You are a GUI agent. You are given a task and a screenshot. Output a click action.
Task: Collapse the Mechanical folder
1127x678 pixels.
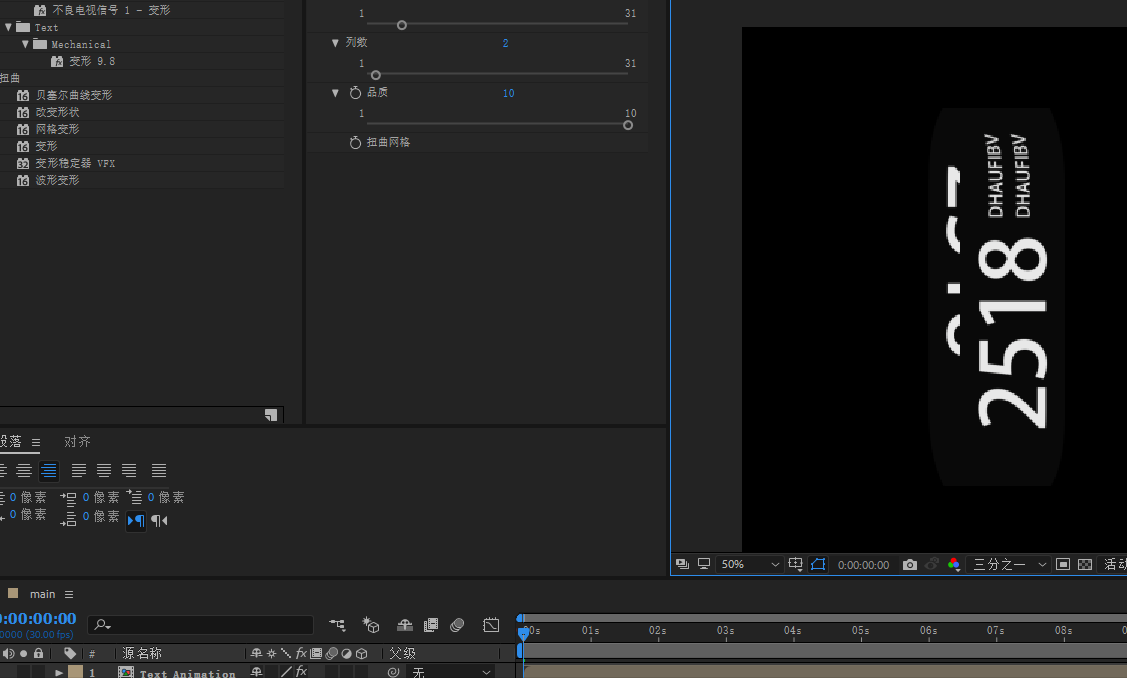(25, 44)
